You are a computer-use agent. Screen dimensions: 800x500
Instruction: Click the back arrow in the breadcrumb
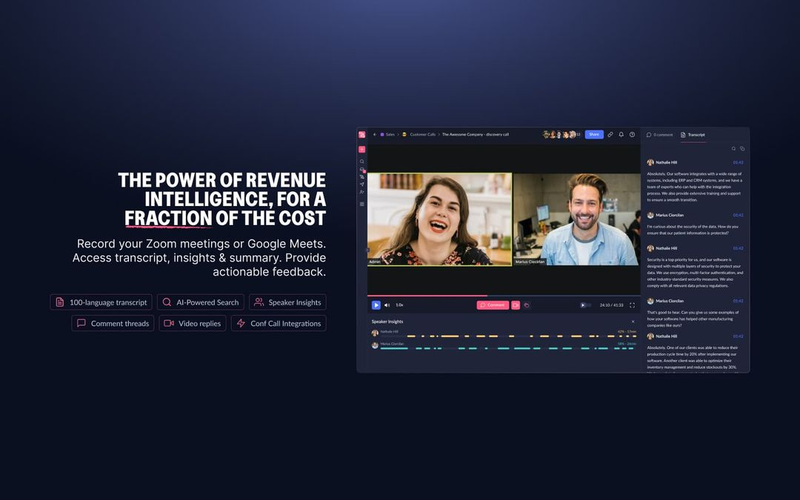pos(374,135)
